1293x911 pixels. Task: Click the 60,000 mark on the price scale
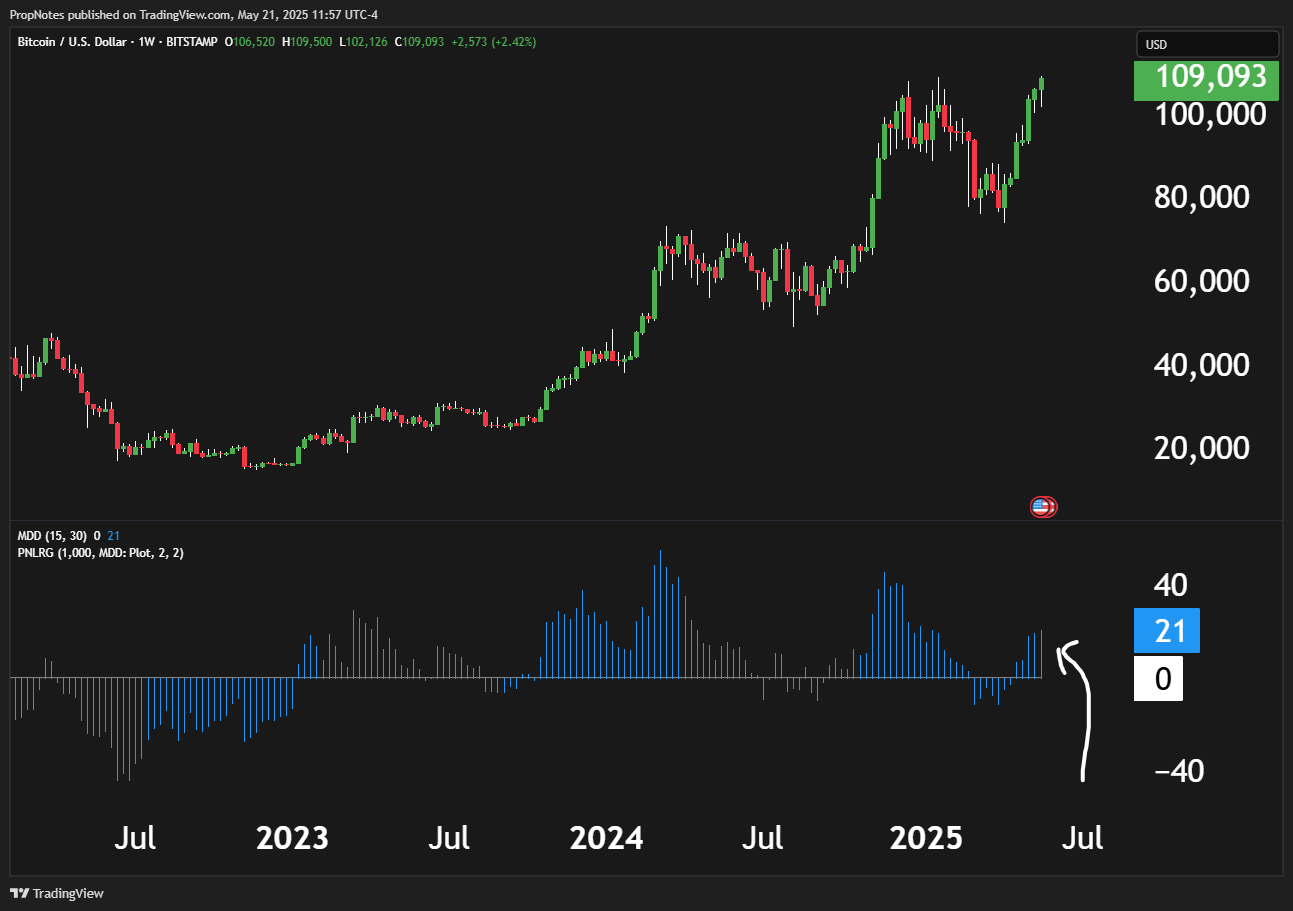click(1202, 281)
